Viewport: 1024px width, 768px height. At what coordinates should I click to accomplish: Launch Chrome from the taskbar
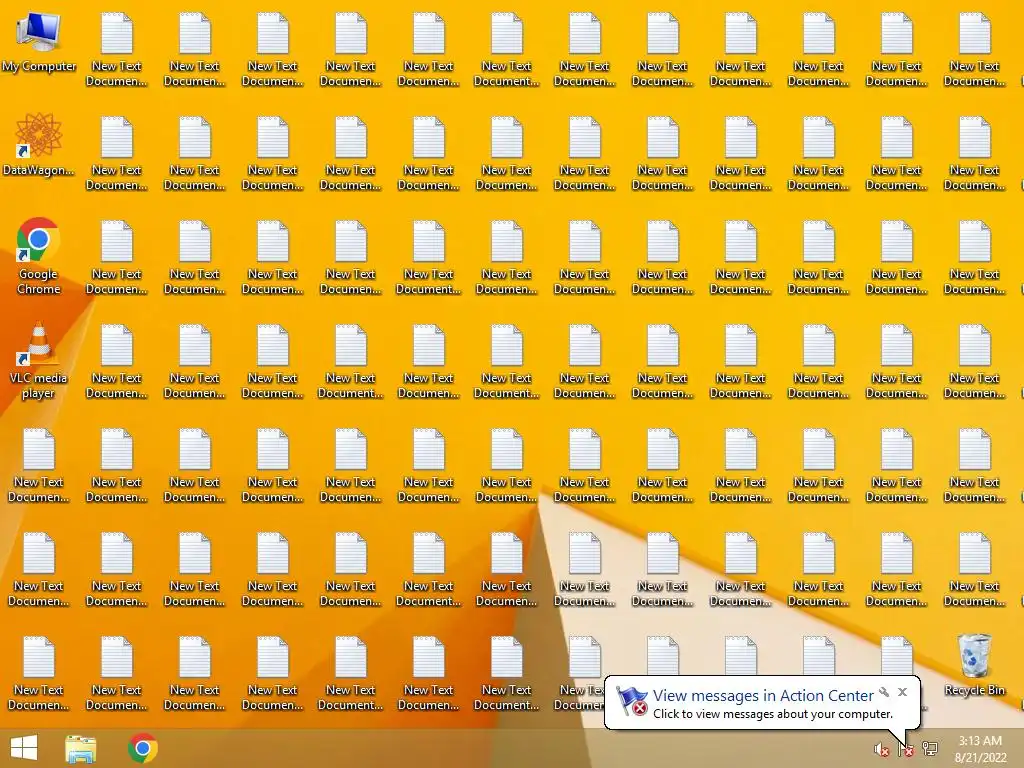pyautogui.click(x=143, y=748)
